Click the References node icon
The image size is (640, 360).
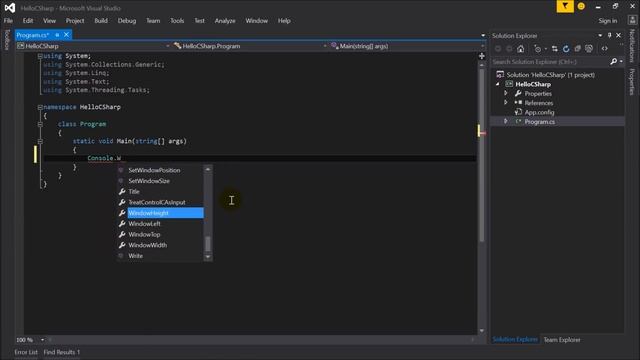518,102
